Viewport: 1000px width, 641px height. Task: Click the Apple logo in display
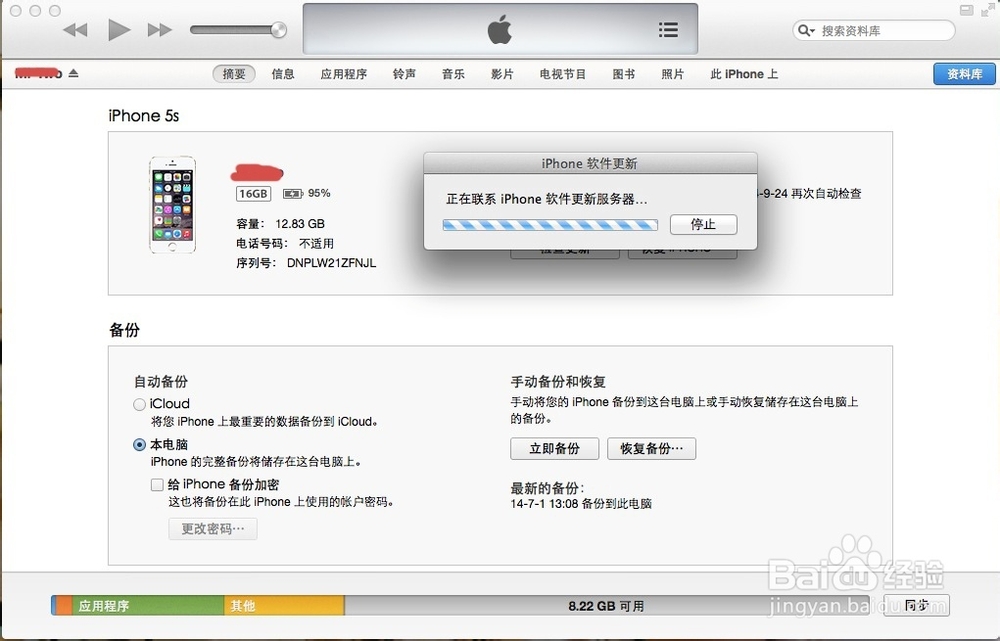click(499, 30)
